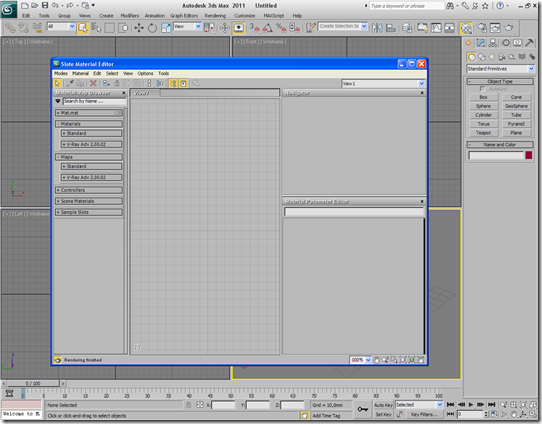Click the Utilities hammer icon
This screenshot has height=424, width=542.
click(x=529, y=43)
